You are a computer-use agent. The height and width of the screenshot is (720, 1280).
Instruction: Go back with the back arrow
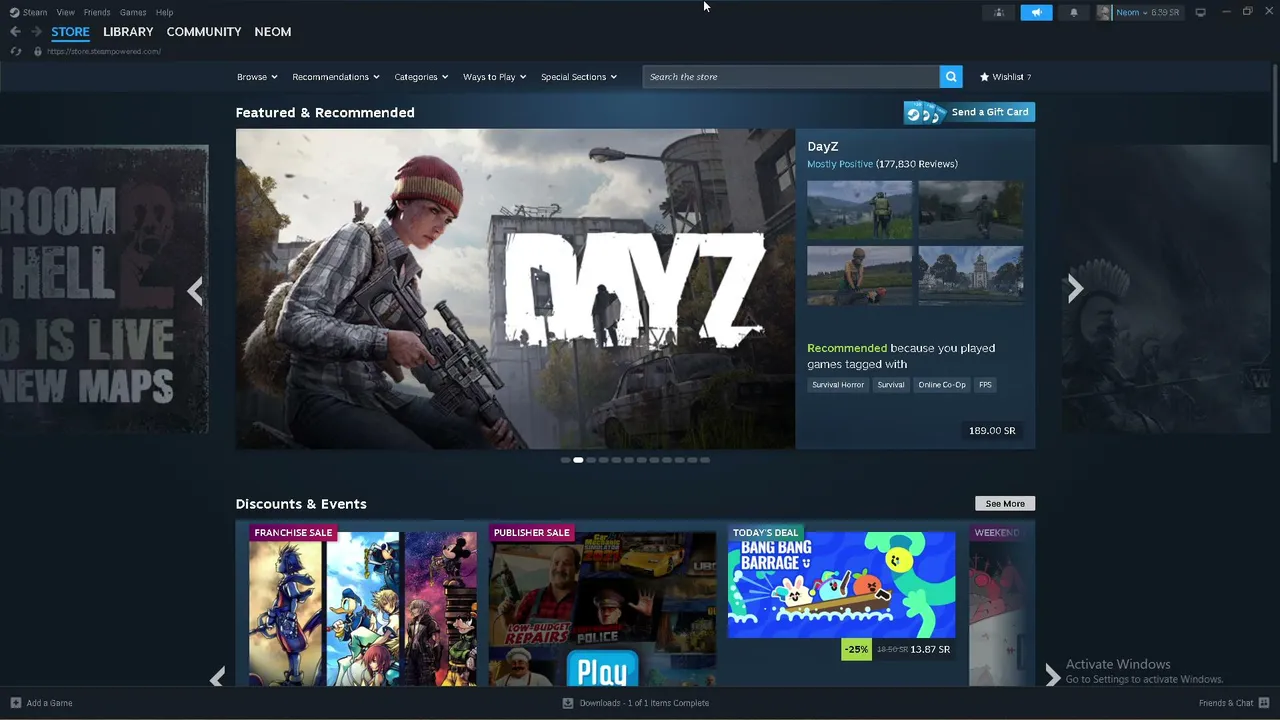point(15,32)
